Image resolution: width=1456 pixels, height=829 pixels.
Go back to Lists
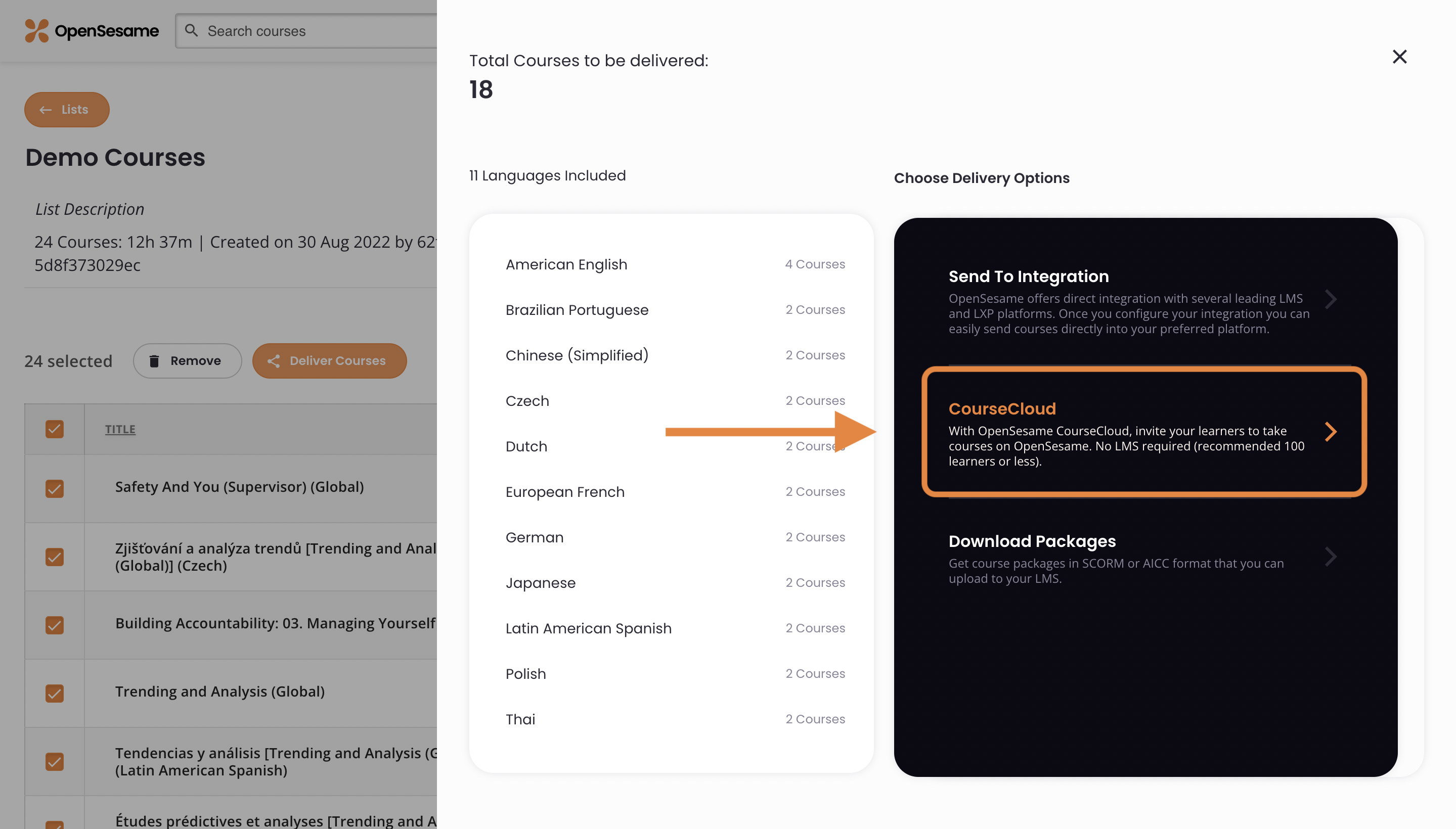coord(67,109)
